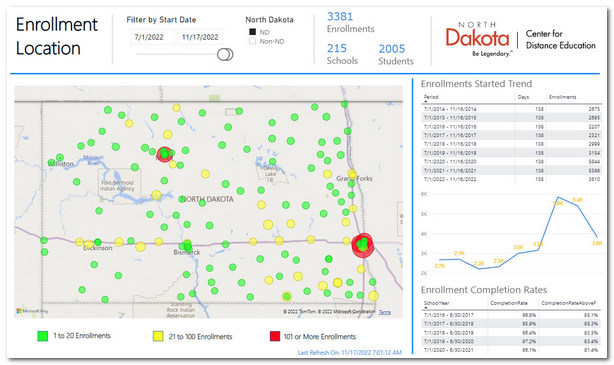
Task: Select row 7/1/2018 - 11/16/2018
Action: click(x=511, y=144)
